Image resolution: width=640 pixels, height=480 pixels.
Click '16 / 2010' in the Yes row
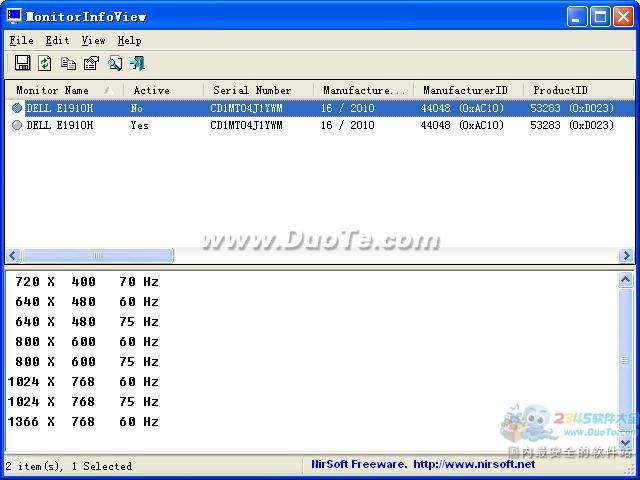(347, 125)
